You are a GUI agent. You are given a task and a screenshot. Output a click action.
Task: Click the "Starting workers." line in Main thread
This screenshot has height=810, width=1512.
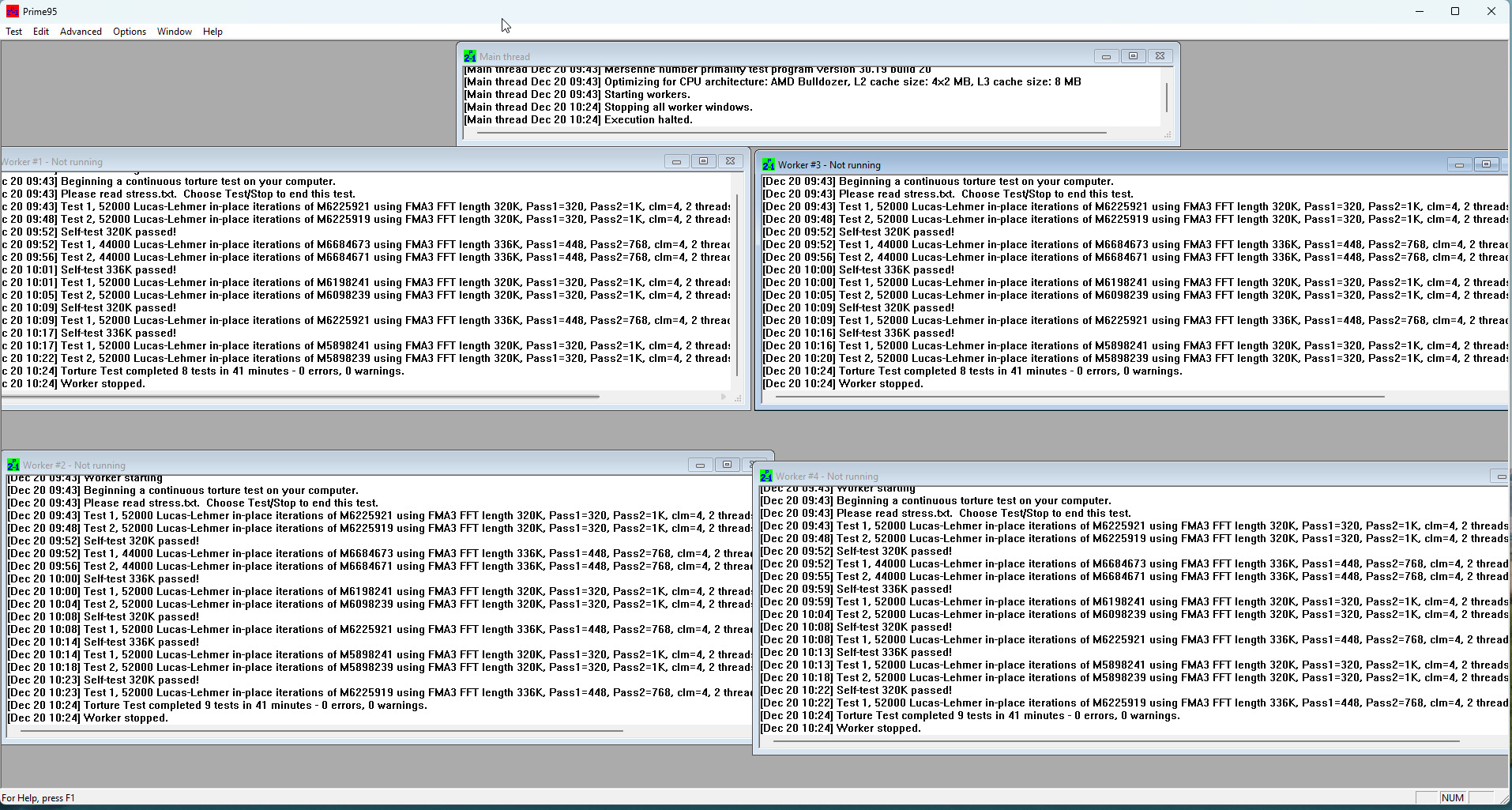click(577, 95)
